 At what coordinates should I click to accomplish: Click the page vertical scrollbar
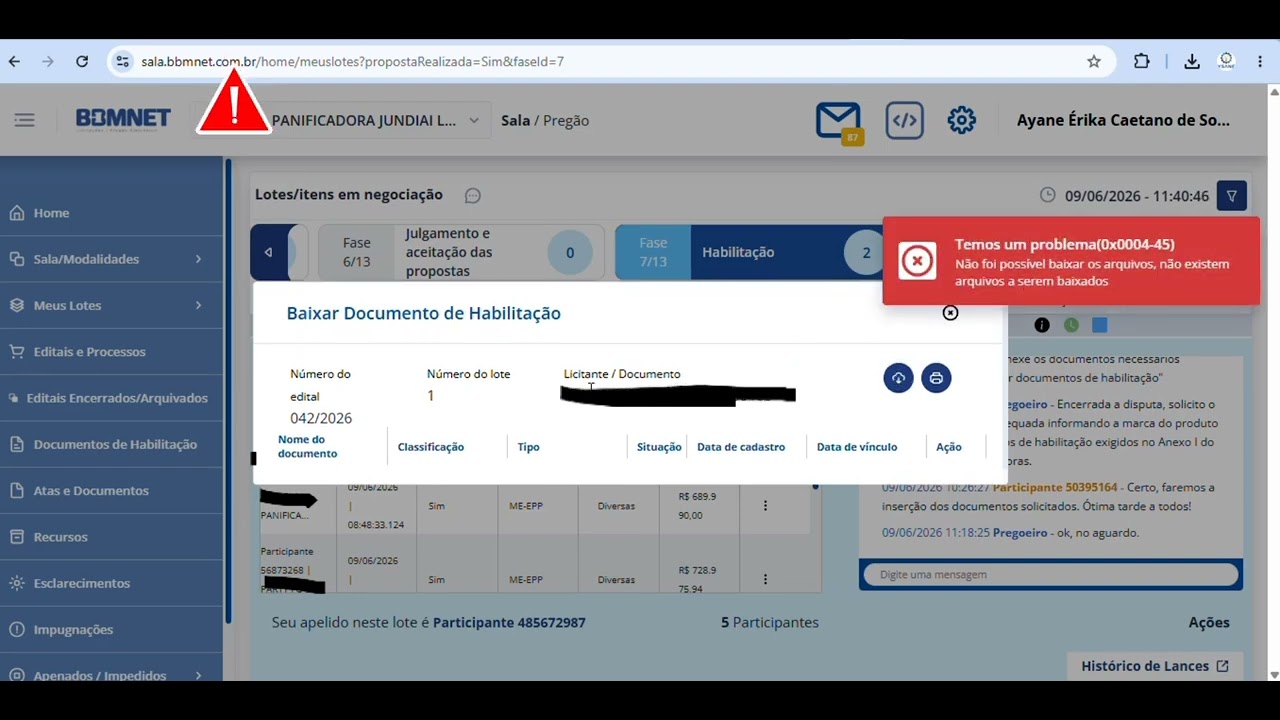[1273, 380]
